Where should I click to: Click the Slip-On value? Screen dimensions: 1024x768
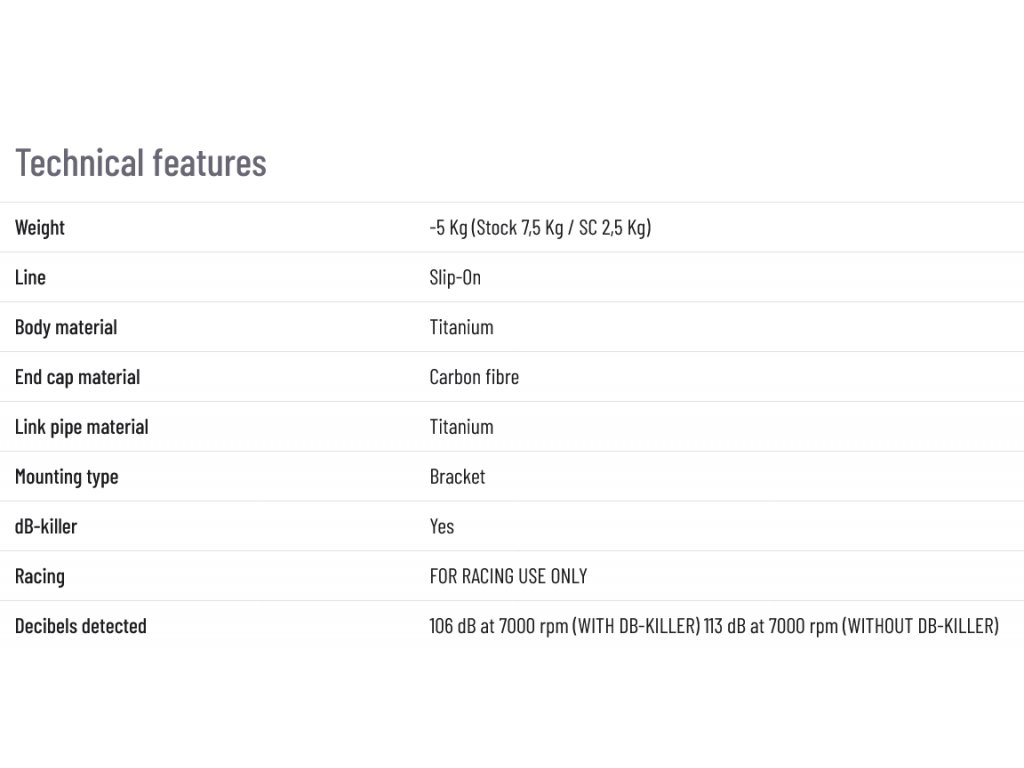[455, 278]
